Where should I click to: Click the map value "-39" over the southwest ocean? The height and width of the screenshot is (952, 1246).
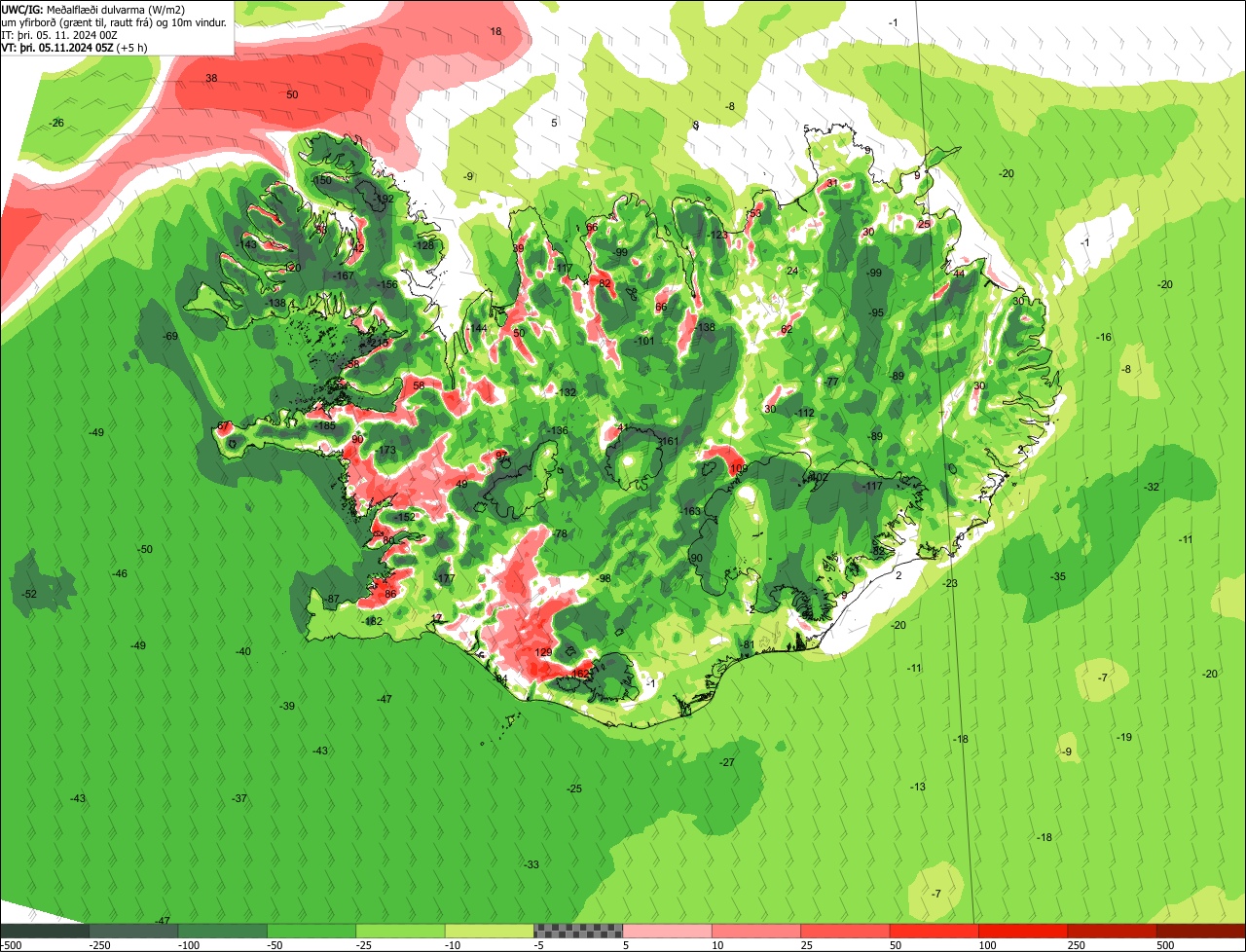[x=287, y=706]
